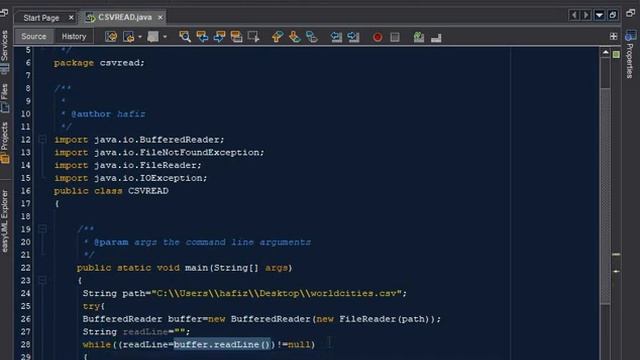Click Previous Bookmark icon
This screenshot has height=360, width=640.
point(278,37)
